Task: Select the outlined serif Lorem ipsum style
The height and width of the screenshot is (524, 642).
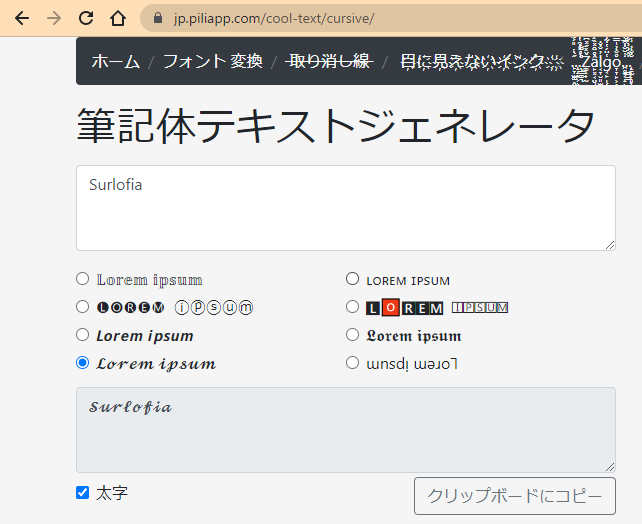Action: (82, 279)
